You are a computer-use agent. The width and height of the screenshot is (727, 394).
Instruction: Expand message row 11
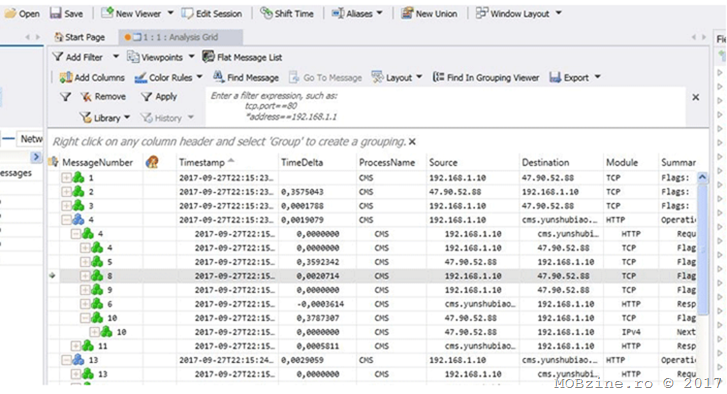click(76, 346)
